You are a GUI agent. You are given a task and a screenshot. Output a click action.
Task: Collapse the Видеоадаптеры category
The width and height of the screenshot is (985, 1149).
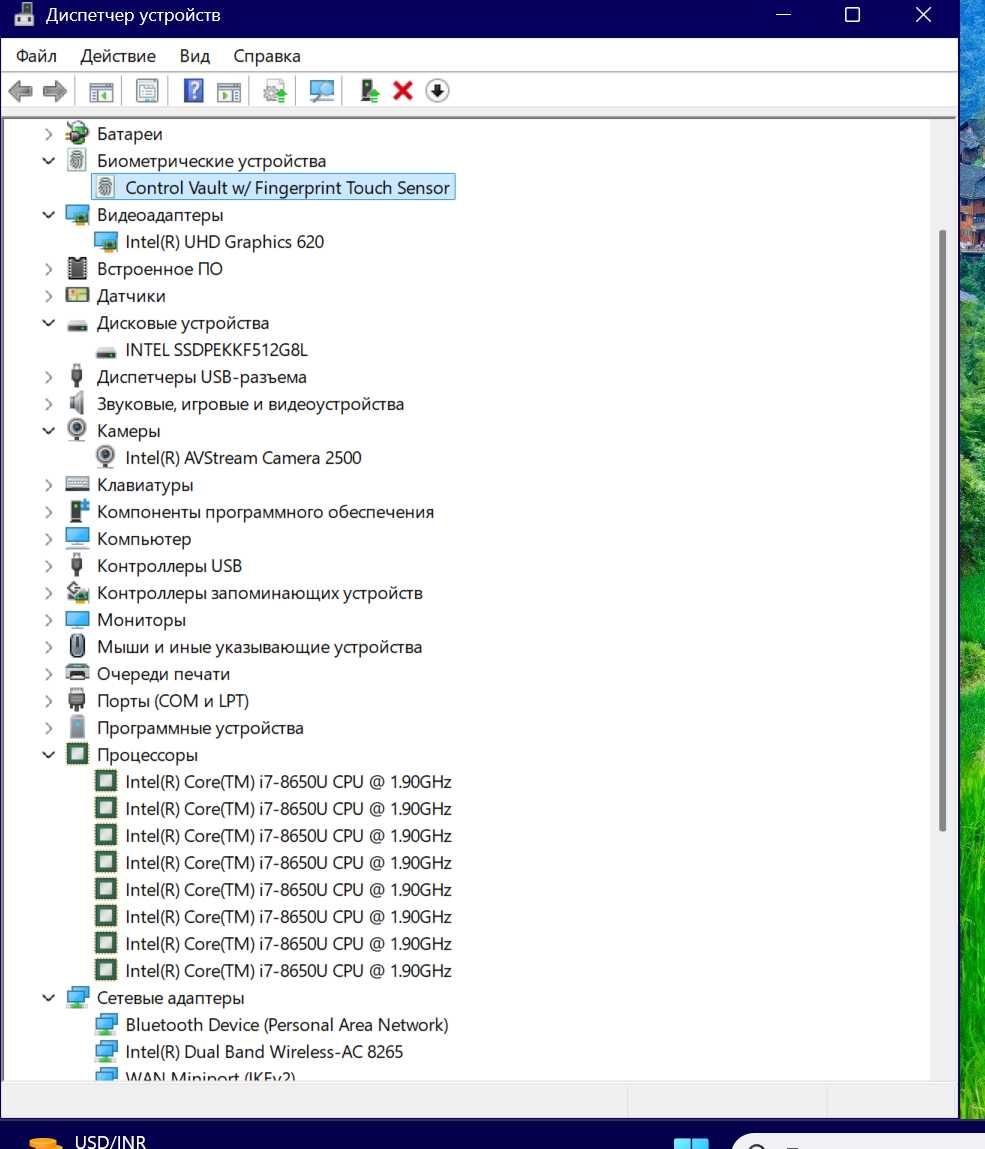tap(48, 215)
